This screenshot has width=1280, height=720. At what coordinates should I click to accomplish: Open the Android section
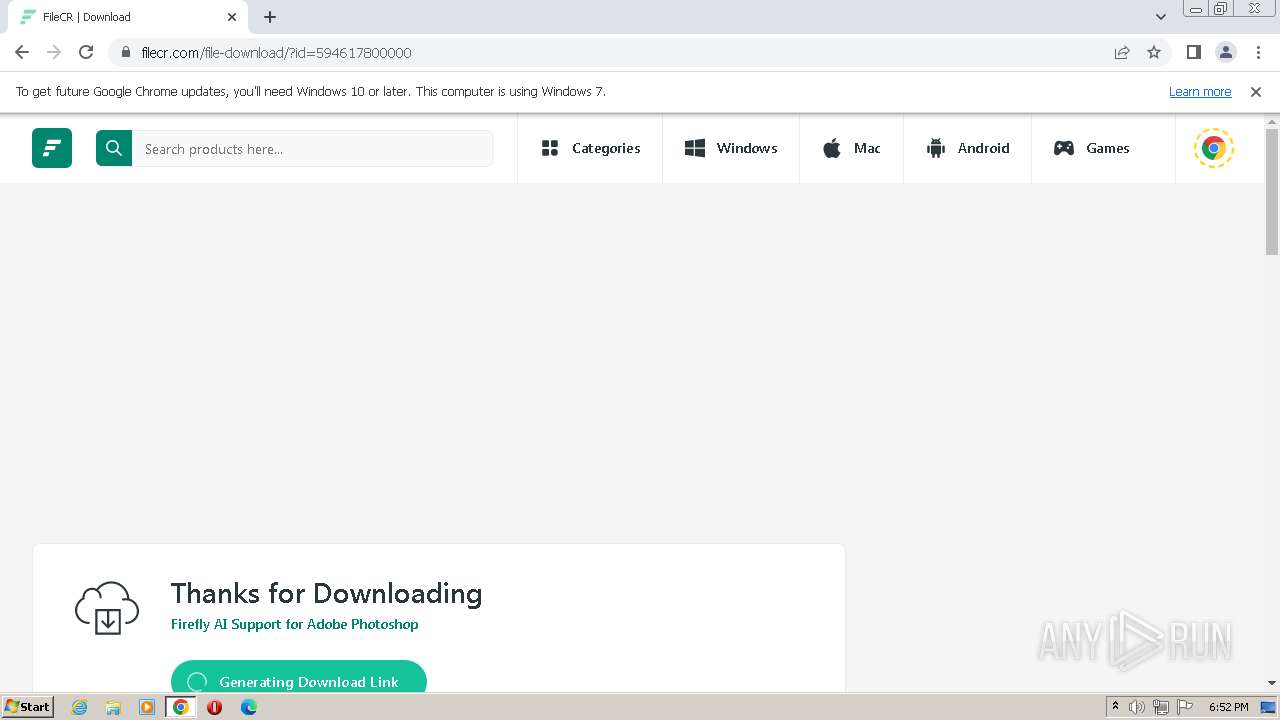tap(967, 148)
